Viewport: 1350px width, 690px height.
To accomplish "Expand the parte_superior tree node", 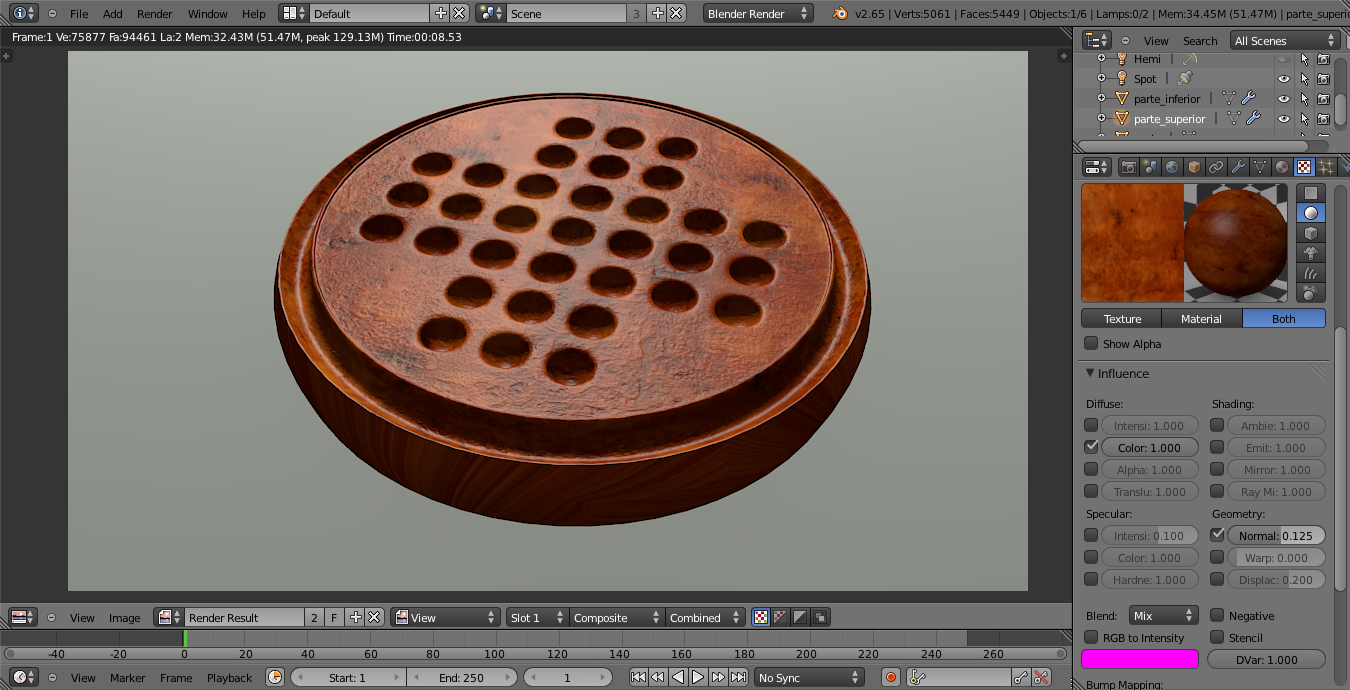I will point(1101,119).
